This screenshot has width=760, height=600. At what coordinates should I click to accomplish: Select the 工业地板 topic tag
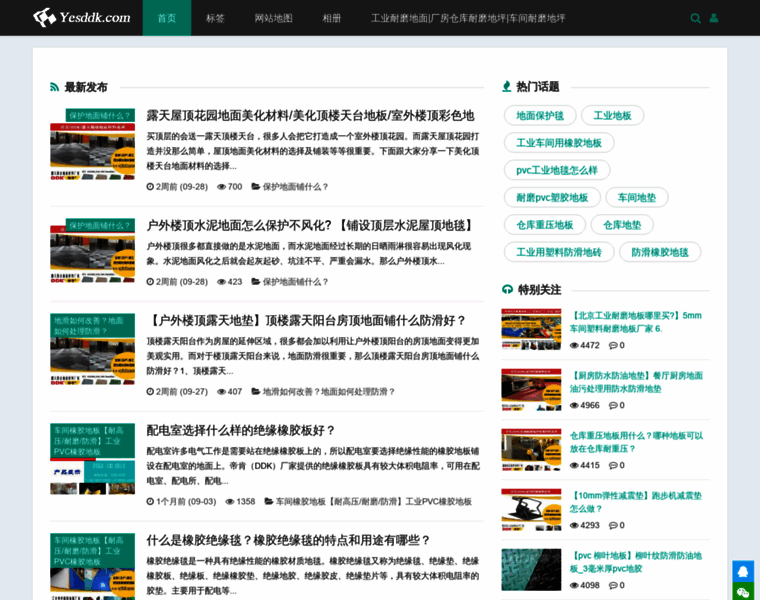click(612, 116)
